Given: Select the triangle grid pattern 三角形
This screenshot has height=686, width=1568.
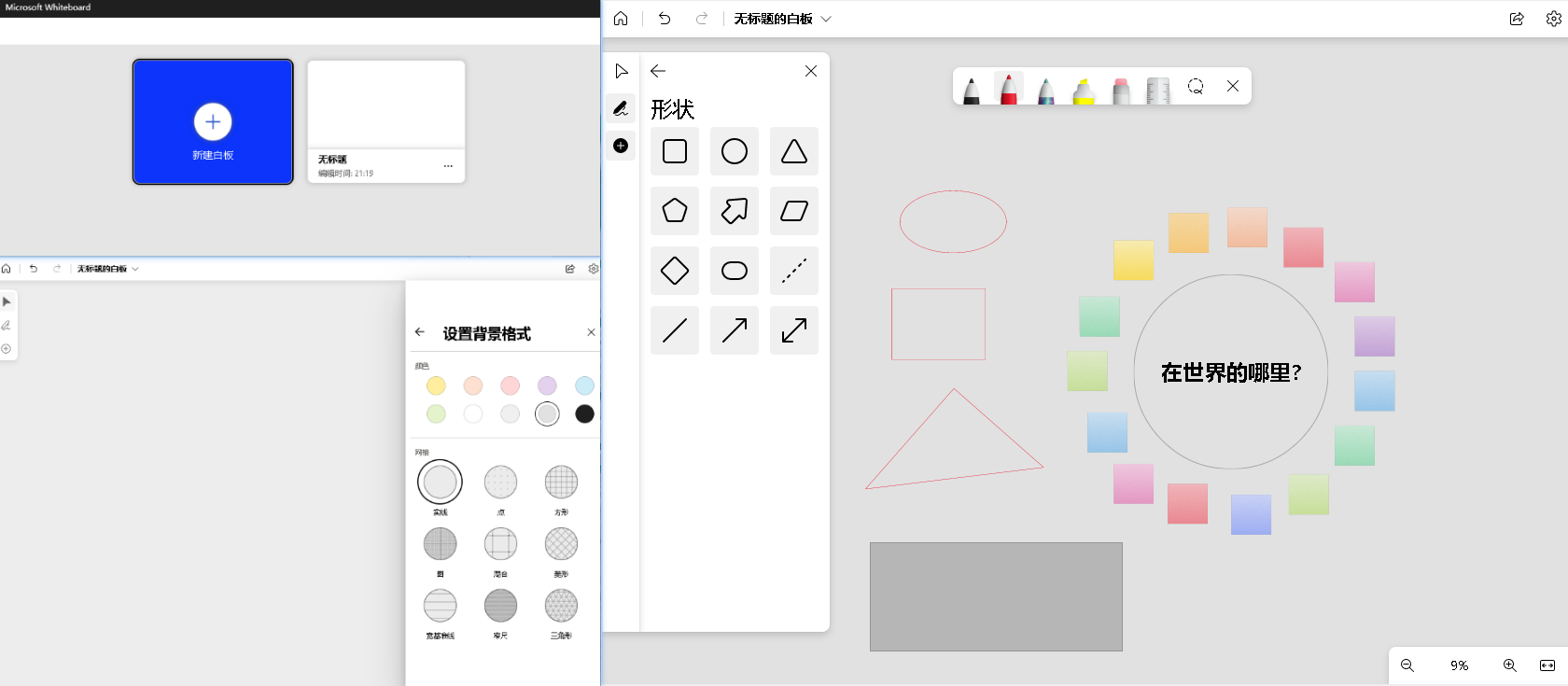Looking at the screenshot, I should 561,606.
